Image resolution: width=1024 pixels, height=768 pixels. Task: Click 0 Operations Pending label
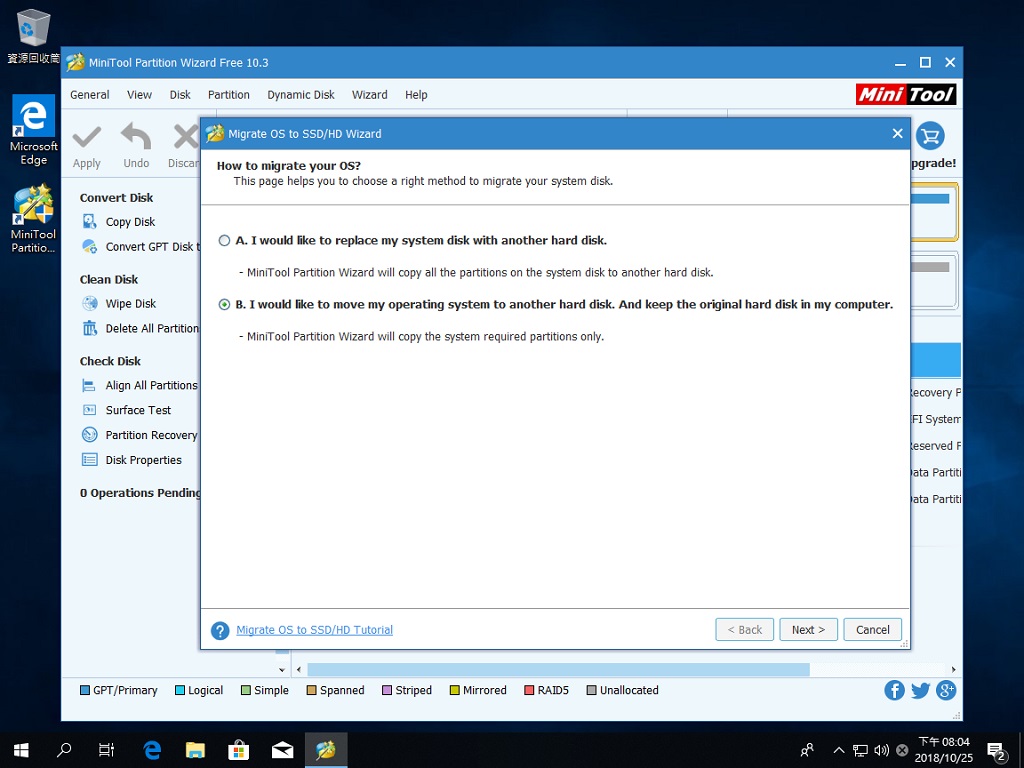[x=140, y=493]
